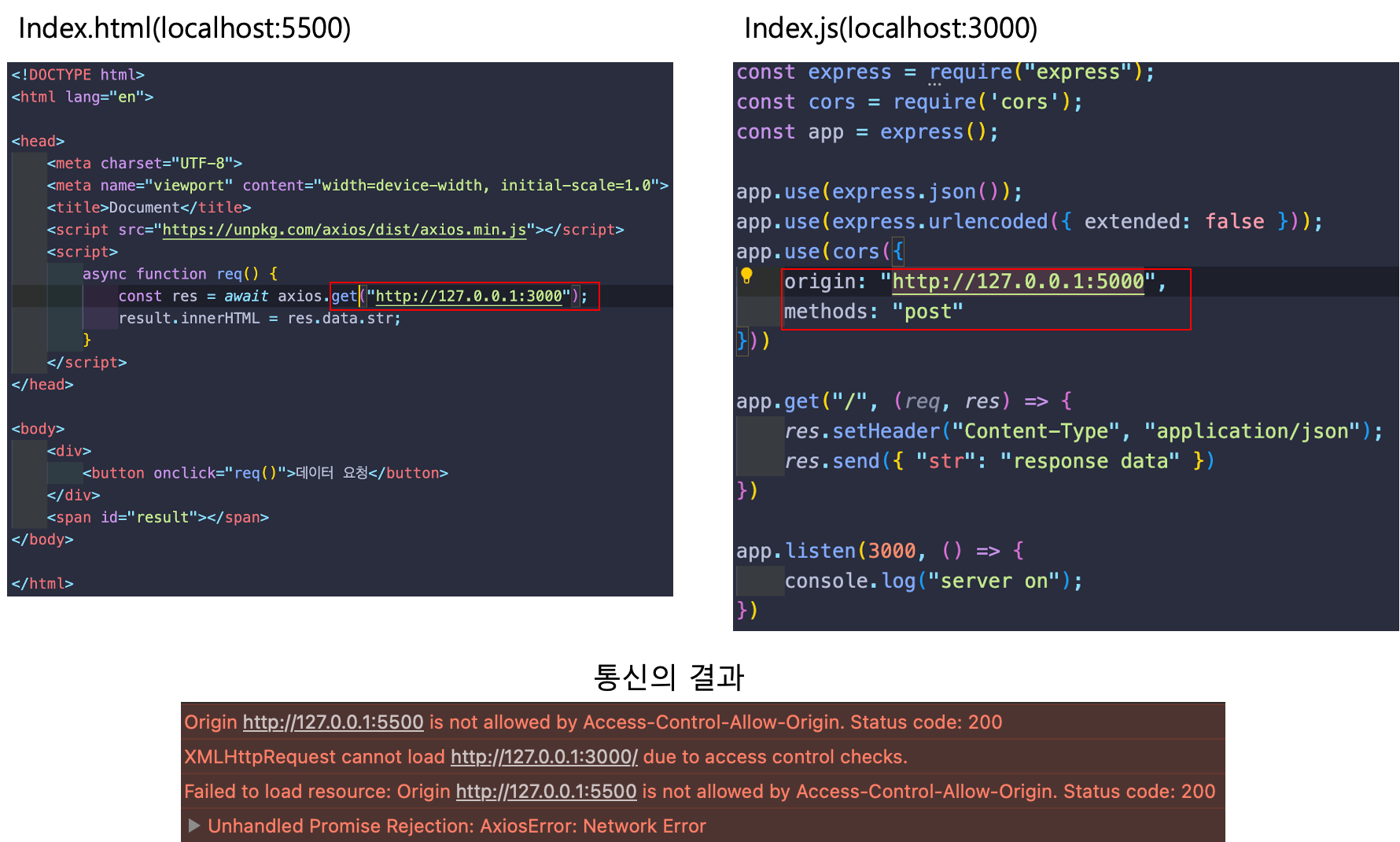Click the cors origin URL http://127.0.0.1:5000
Image resolution: width=1400 pixels, height=842 pixels.
pyautogui.click(x=1018, y=282)
